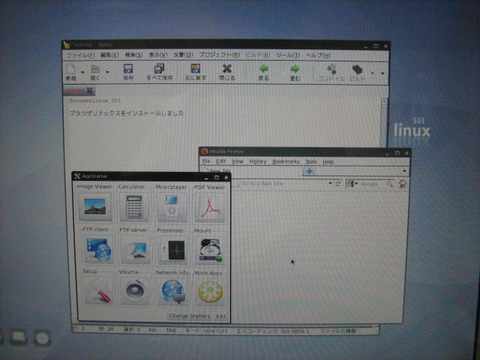Open the Image Viewer launcher
This screenshot has height=360, width=480.
(x=95, y=207)
